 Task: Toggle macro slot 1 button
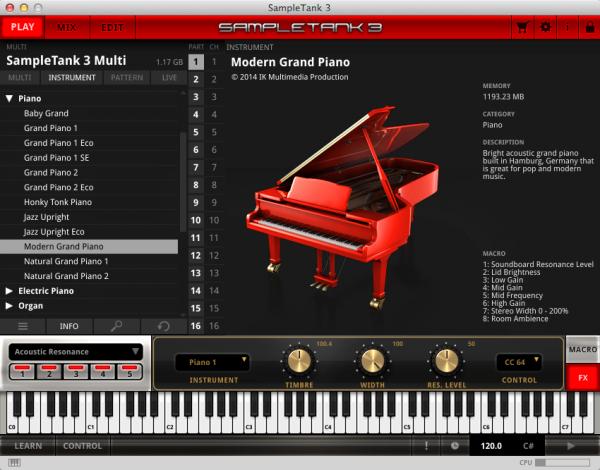pyautogui.click(x=23, y=372)
